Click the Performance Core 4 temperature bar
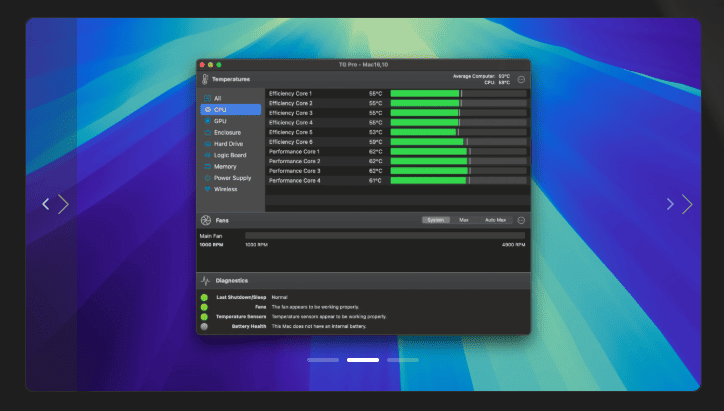This screenshot has height=411, width=724. point(459,181)
